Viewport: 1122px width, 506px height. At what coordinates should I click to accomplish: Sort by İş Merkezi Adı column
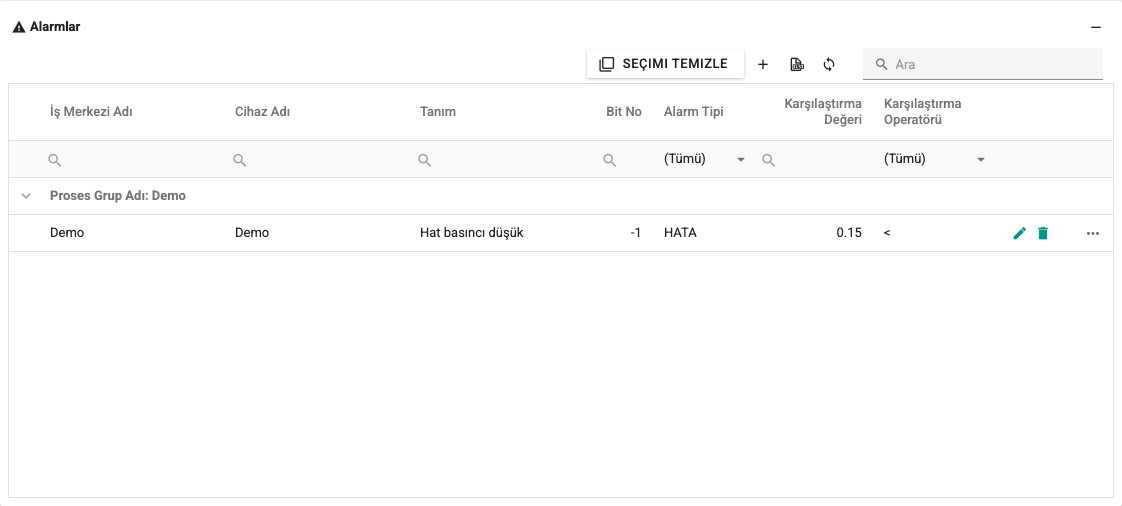[x=91, y=112]
